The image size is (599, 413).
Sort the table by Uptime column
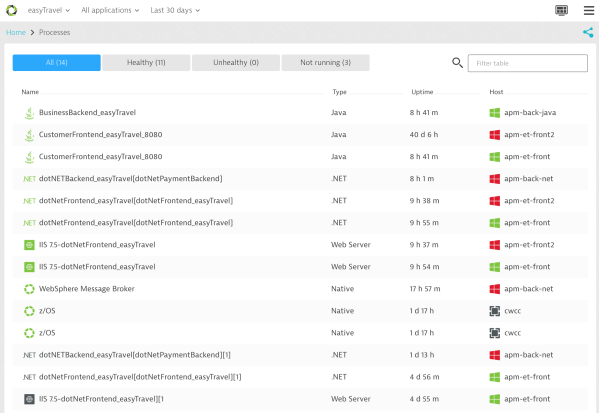(x=422, y=92)
